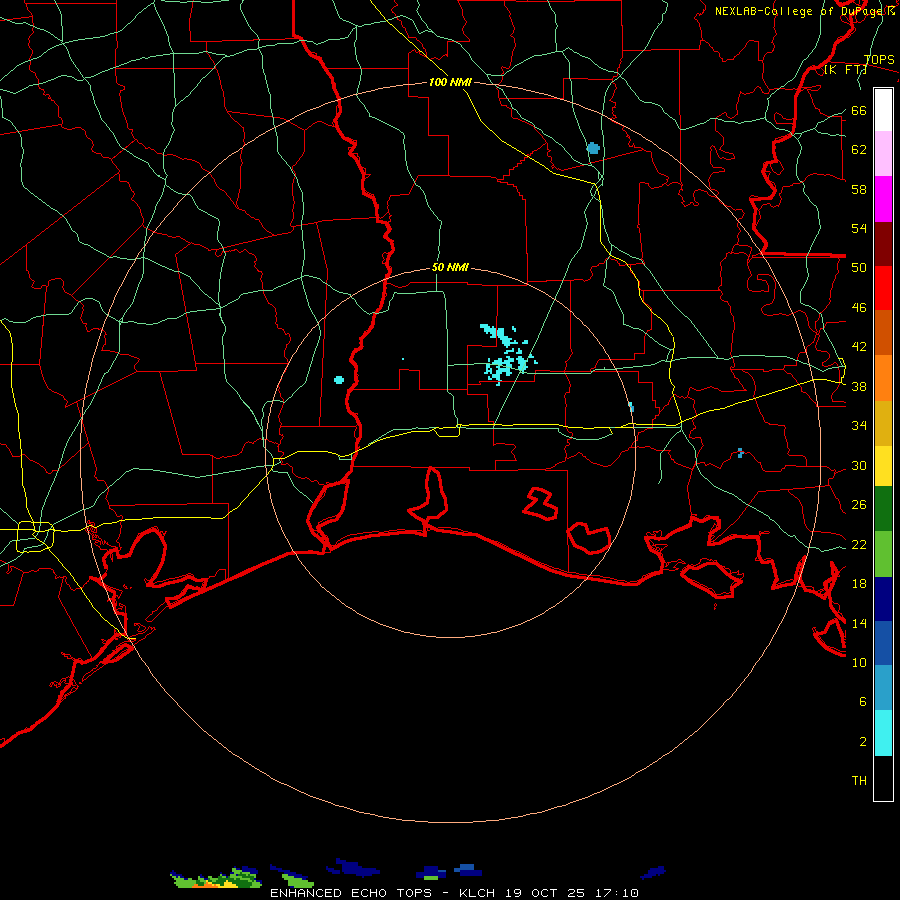Click the small cyan echo dot west of the river
Image resolution: width=900 pixels, height=900 pixels.
tap(339, 379)
